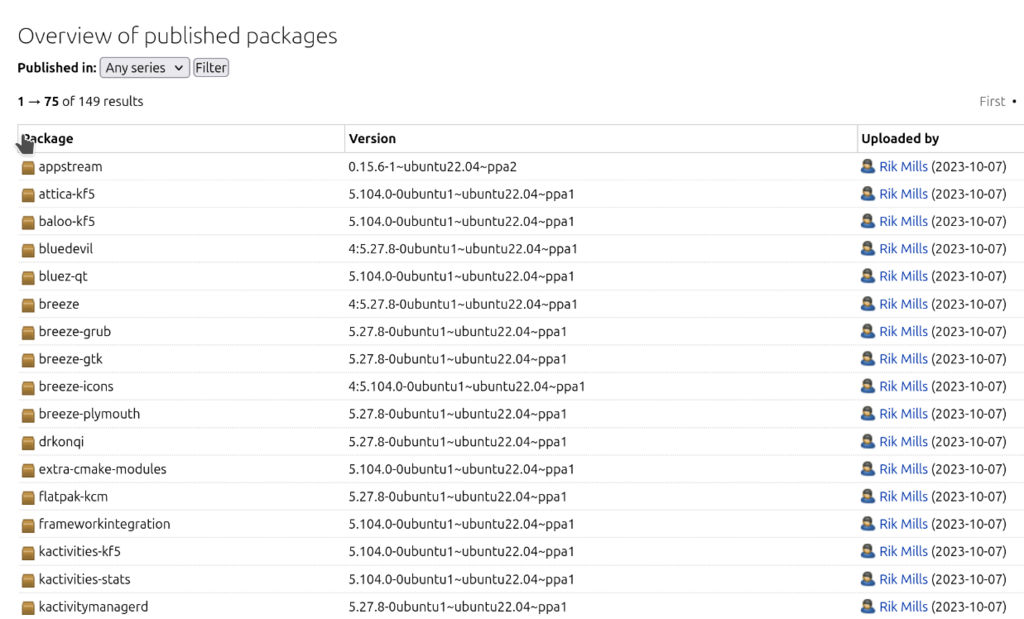Click the package icon beside flatpak-kcm

[28, 497]
